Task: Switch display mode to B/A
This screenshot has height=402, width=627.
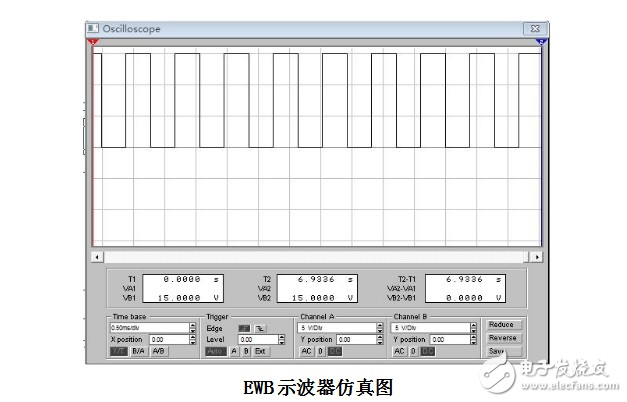Action: coord(138,351)
